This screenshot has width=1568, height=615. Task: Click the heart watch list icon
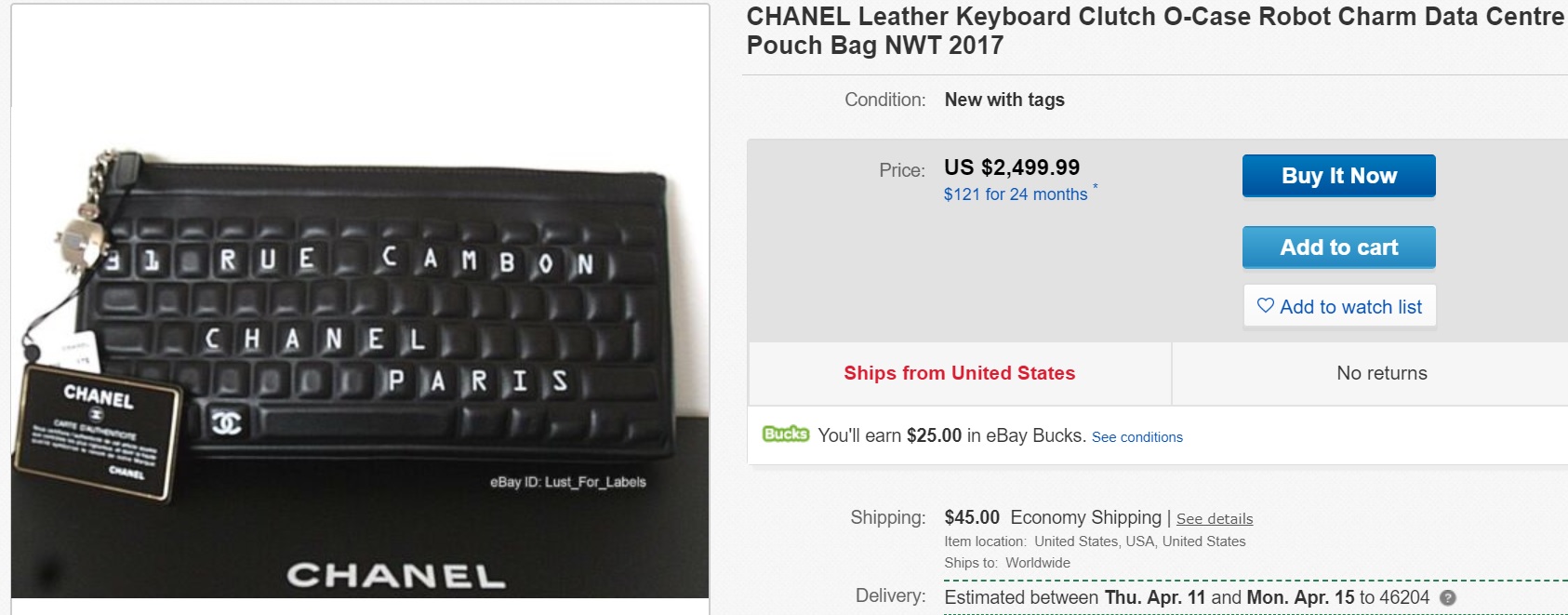pyautogui.click(x=1265, y=306)
